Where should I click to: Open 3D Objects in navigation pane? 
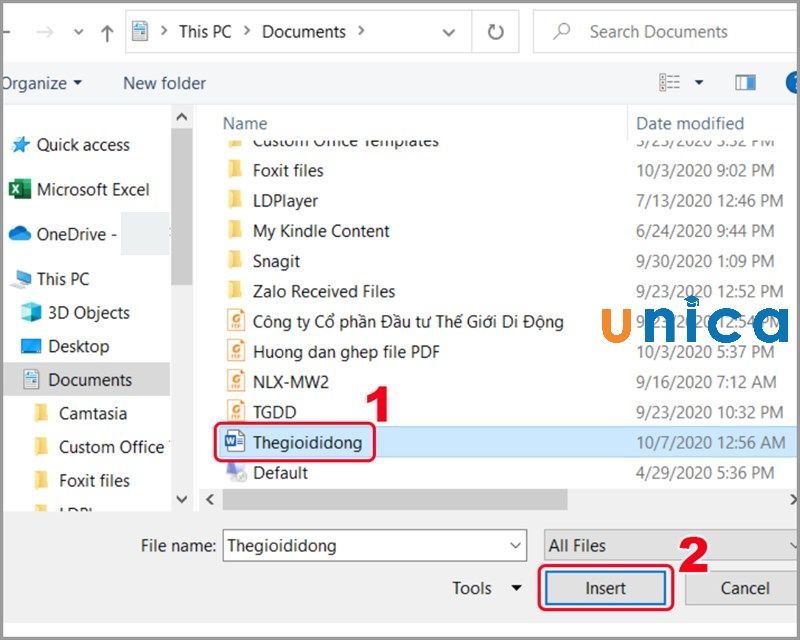point(89,312)
